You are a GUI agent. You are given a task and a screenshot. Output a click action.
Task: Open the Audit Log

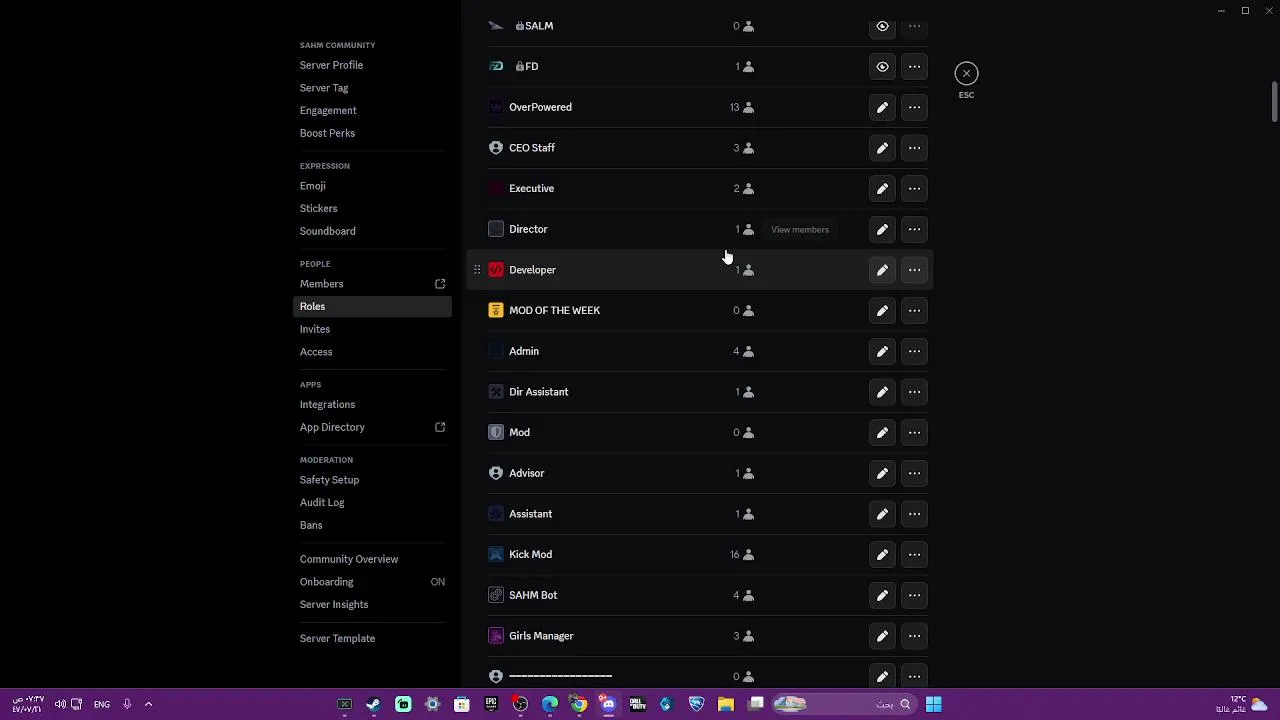click(x=322, y=503)
